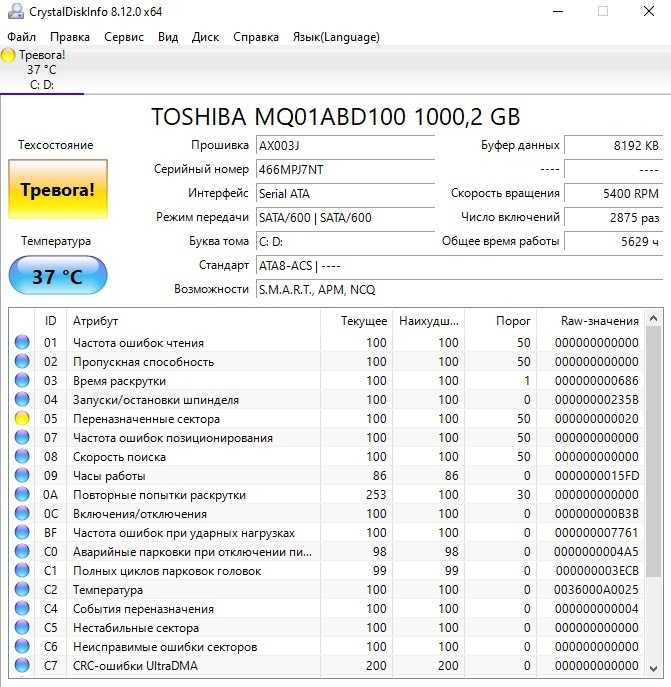Open the Язык(Language) menu
The height and width of the screenshot is (687, 671).
pos(336,37)
